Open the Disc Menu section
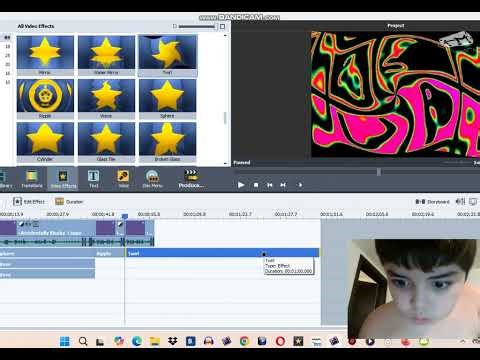This screenshot has height=360, width=480. pyautogui.click(x=153, y=179)
